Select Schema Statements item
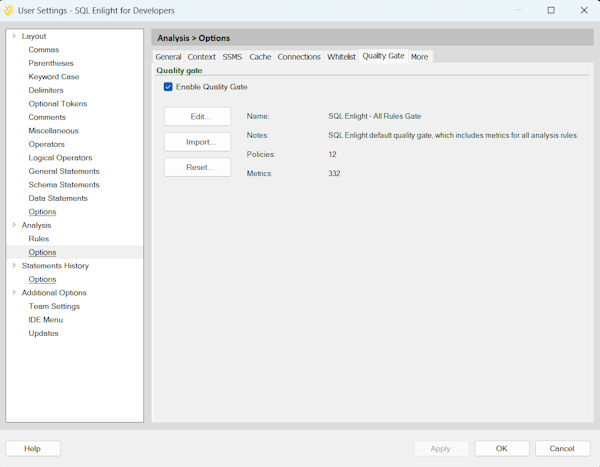Viewport: 600px width, 467px height. pos(64,185)
